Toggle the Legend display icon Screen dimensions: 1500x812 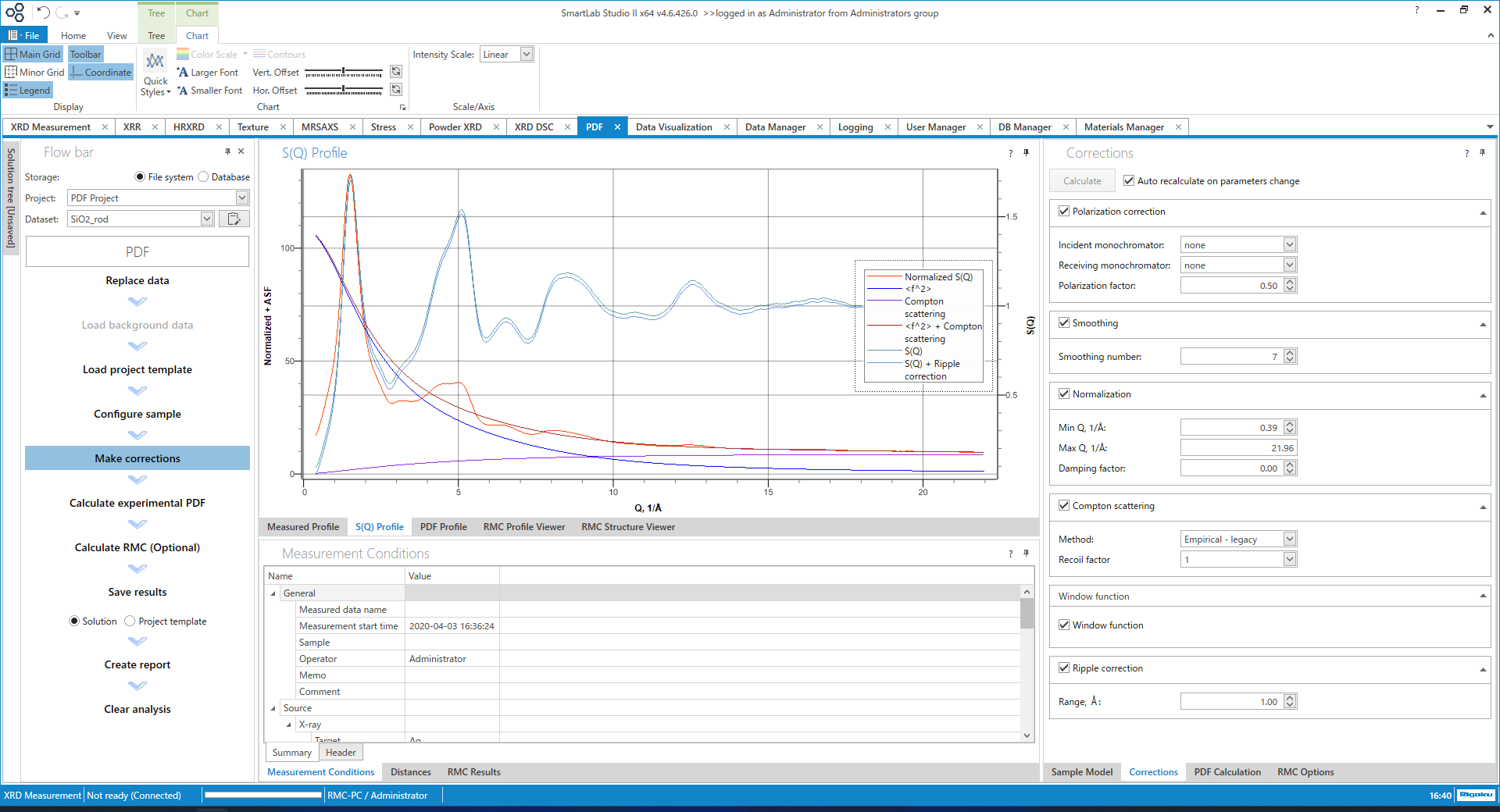11,91
